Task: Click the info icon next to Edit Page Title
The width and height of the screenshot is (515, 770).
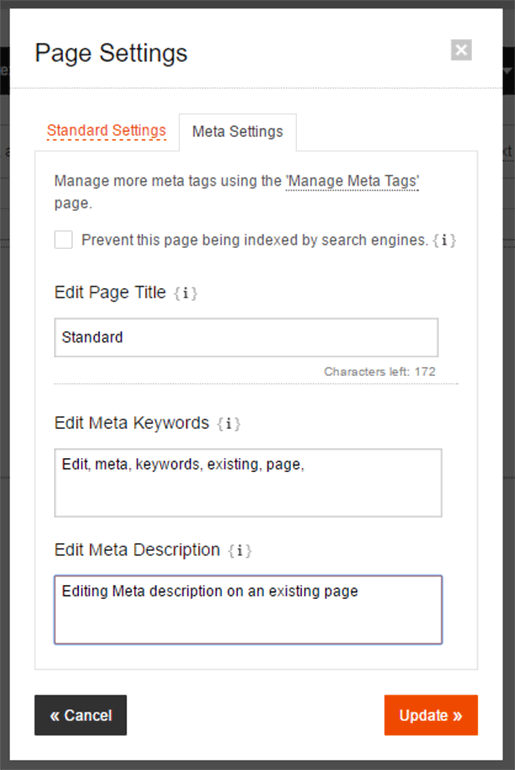Action: click(186, 293)
